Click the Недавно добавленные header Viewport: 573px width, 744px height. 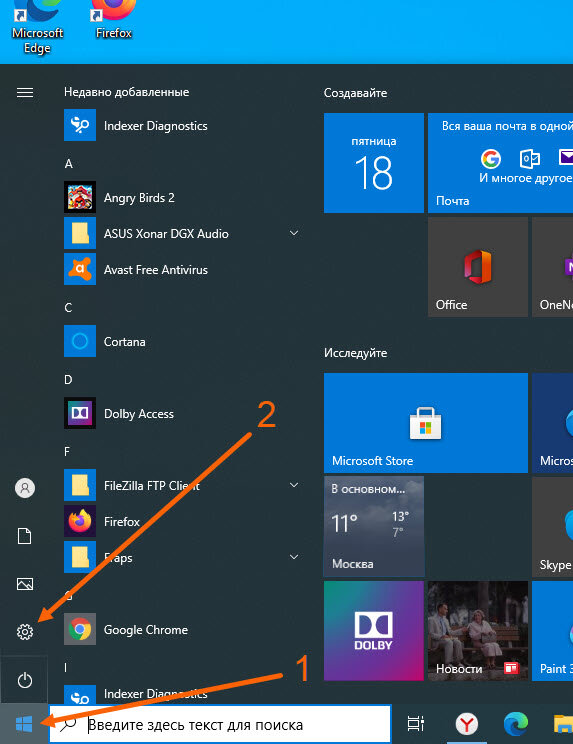(127, 92)
